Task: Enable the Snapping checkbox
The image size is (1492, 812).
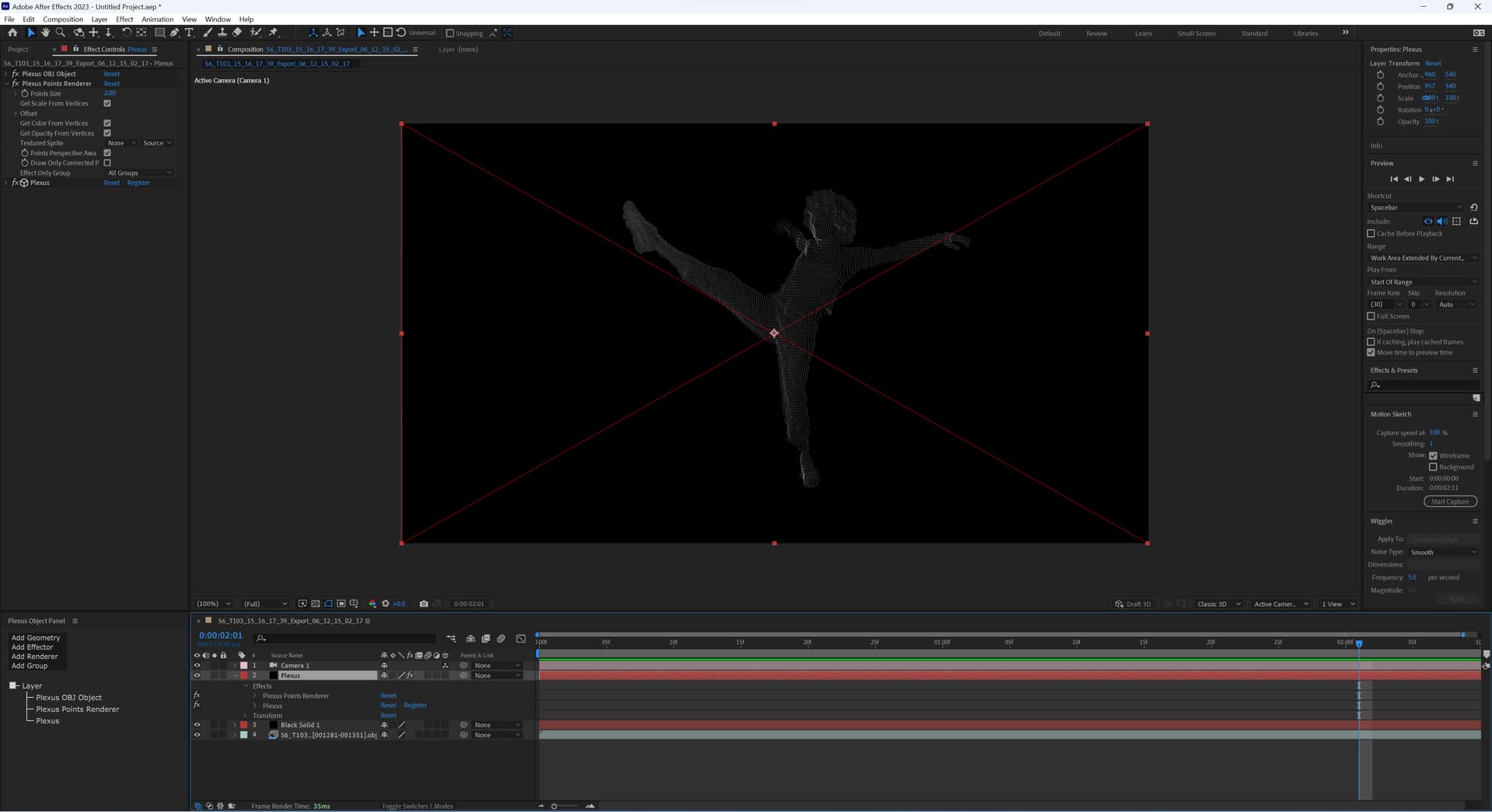Action: 450,33
